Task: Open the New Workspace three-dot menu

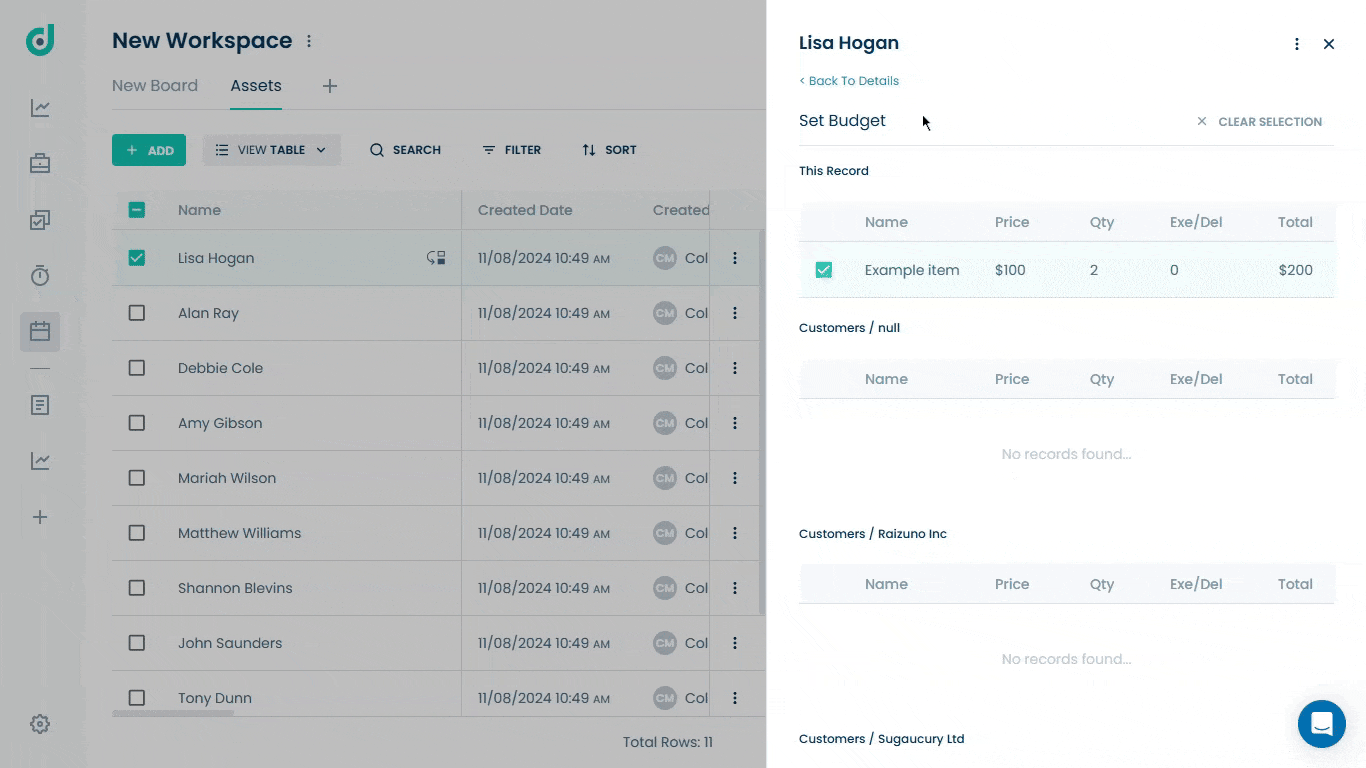Action: [309, 41]
